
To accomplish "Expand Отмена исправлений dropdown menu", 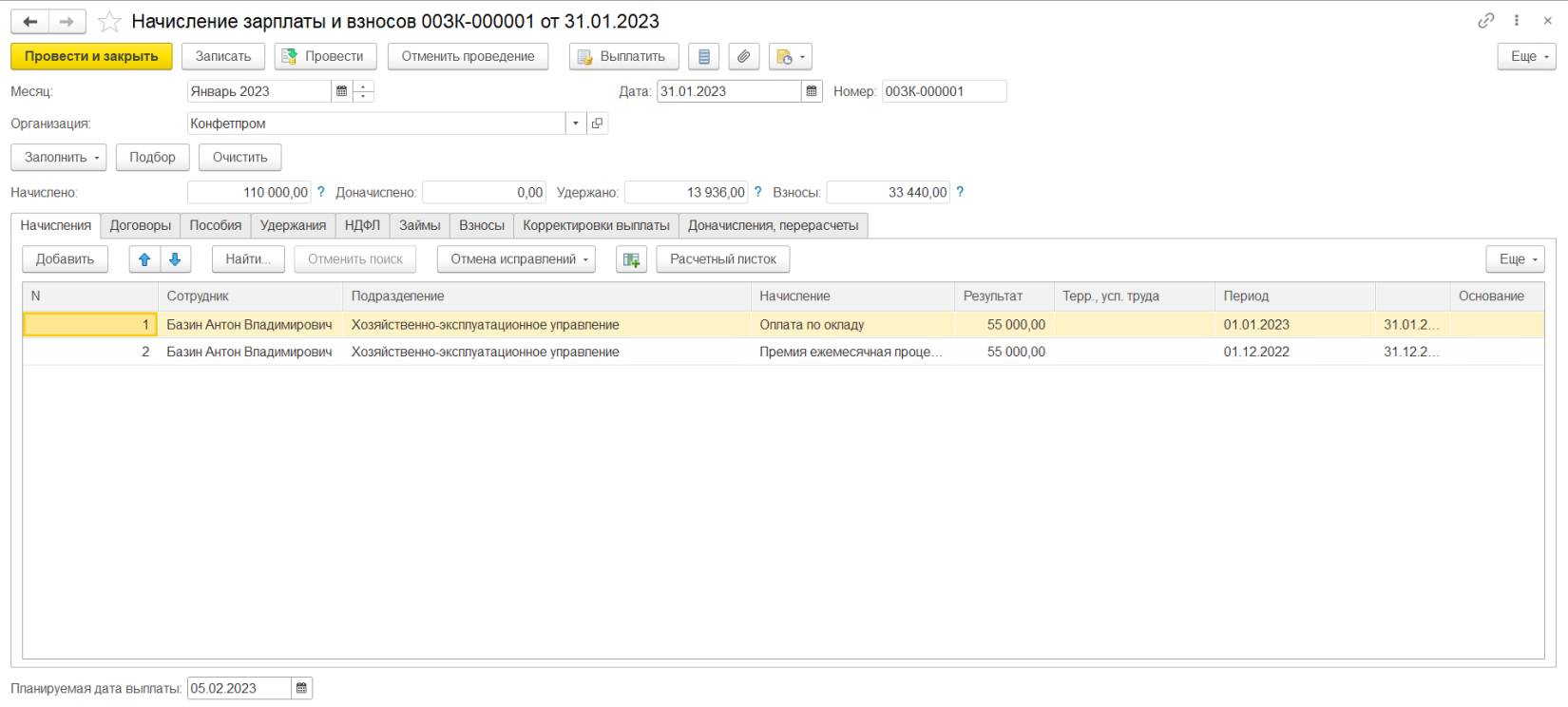I will pos(516,259).
